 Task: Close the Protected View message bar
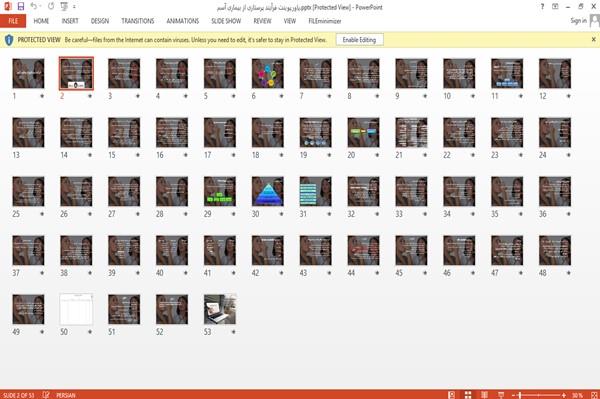[593, 39]
